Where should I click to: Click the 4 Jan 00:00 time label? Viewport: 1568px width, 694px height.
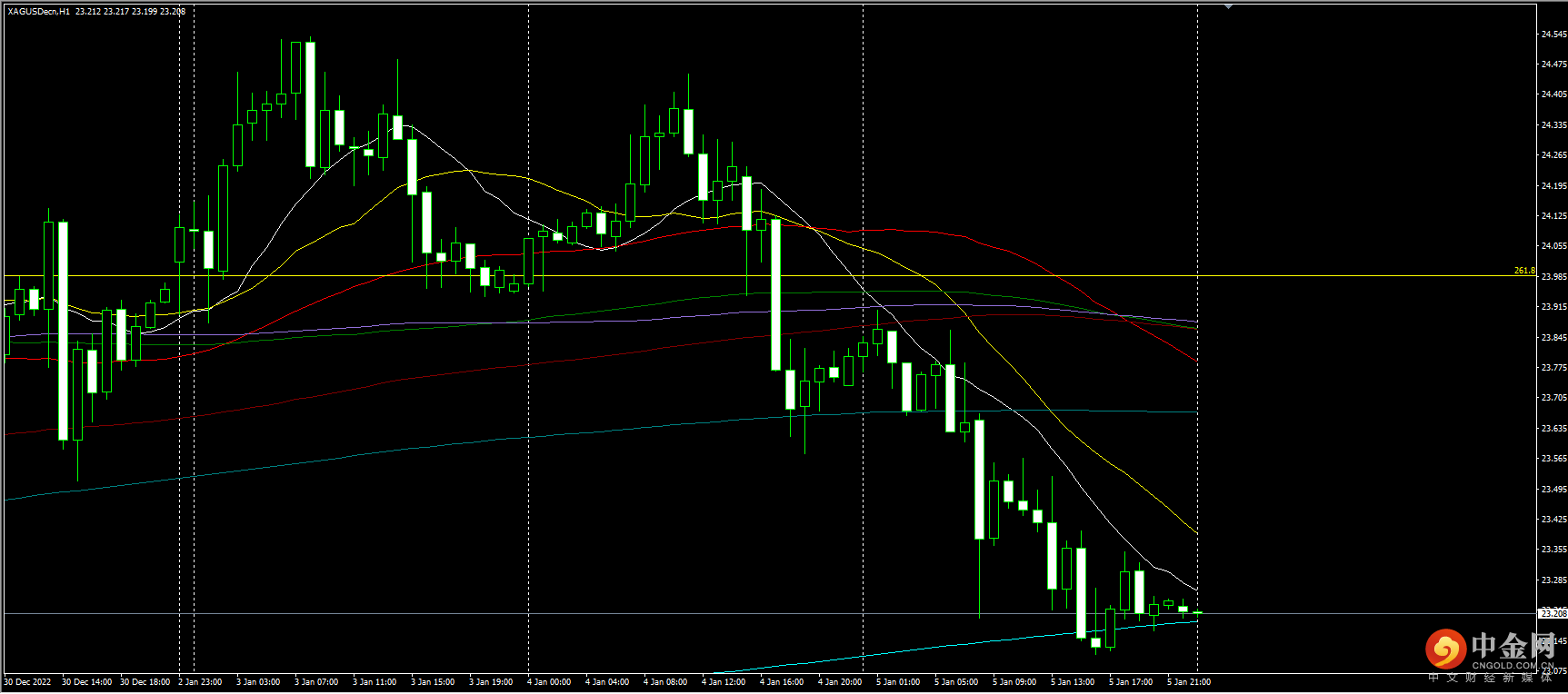click(x=549, y=682)
